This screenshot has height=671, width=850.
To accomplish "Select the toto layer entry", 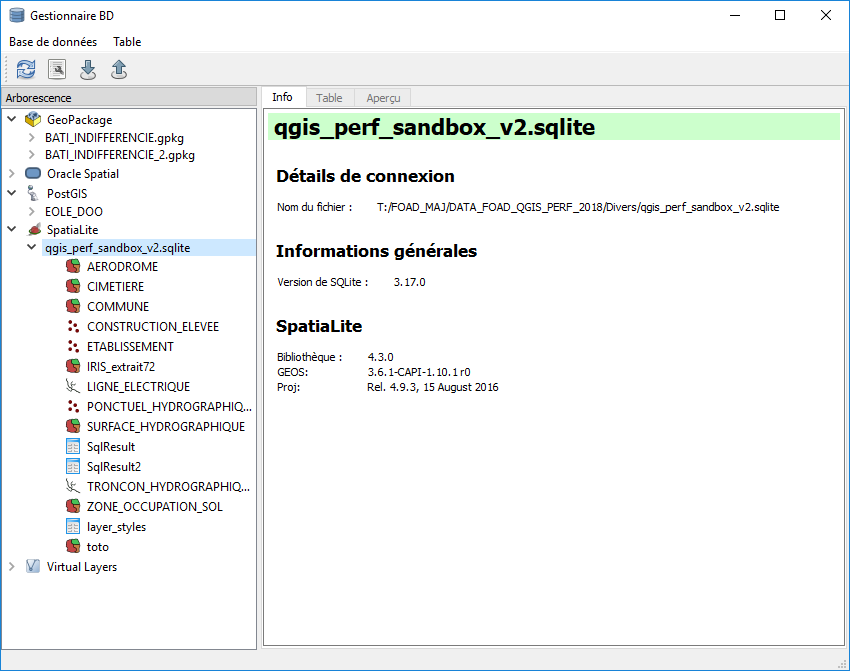I will tap(98, 546).
